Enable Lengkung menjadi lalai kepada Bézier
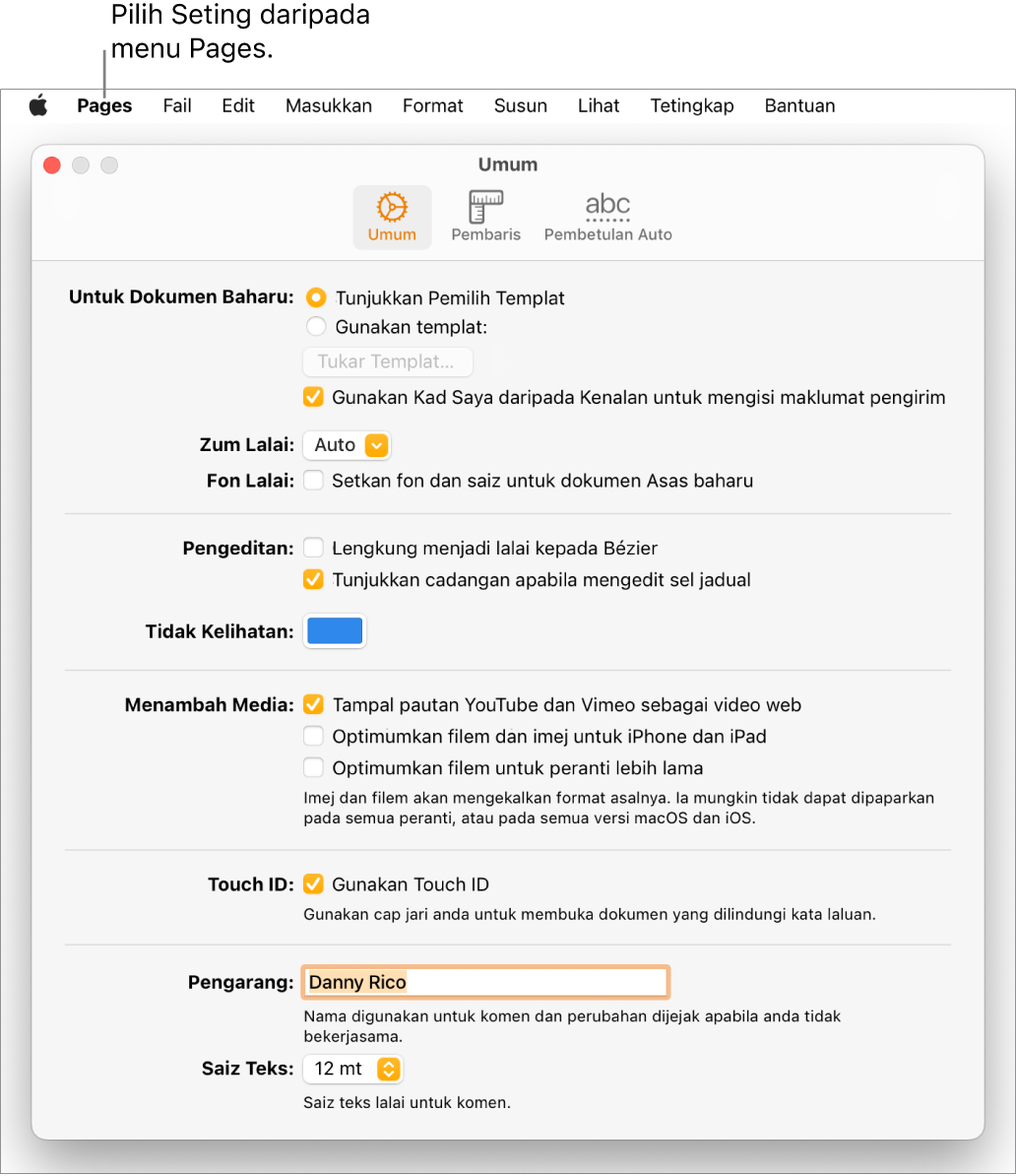This screenshot has height=1176, width=1016. (x=313, y=548)
